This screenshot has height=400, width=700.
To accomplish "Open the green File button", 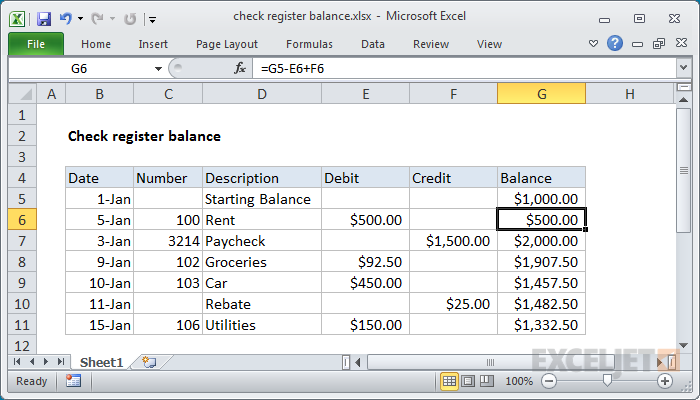I will 35,44.
